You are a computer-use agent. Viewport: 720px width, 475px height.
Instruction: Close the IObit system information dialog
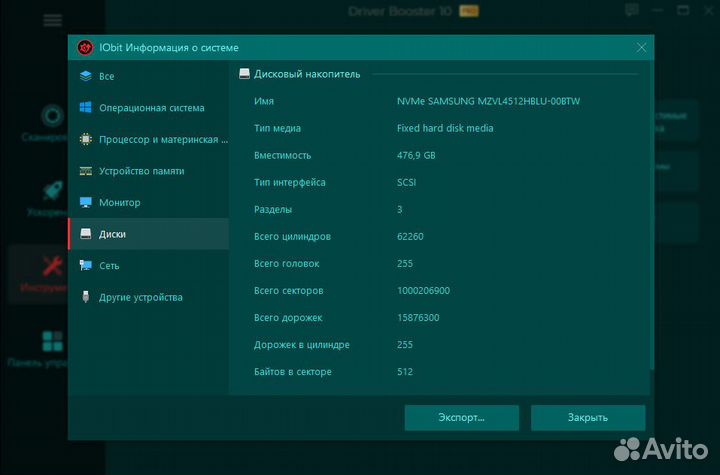(x=641, y=47)
